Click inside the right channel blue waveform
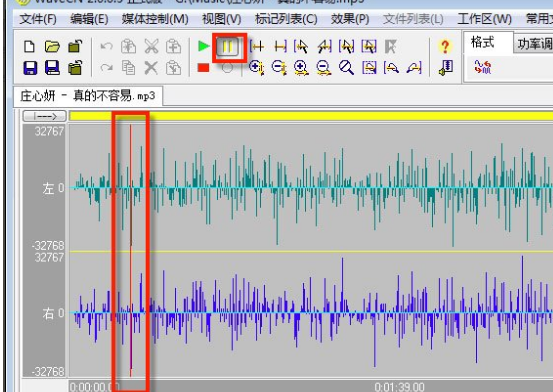The height and width of the screenshot is (392, 553). click(311, 313)
